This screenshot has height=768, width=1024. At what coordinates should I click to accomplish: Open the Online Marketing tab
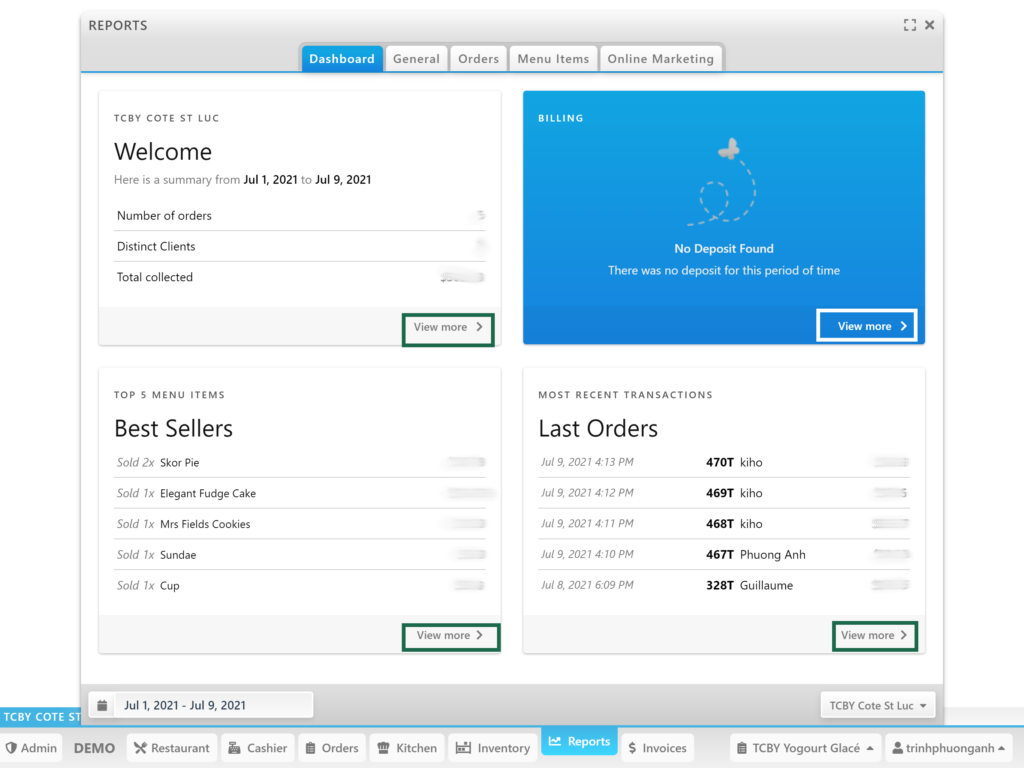point(660,59)
